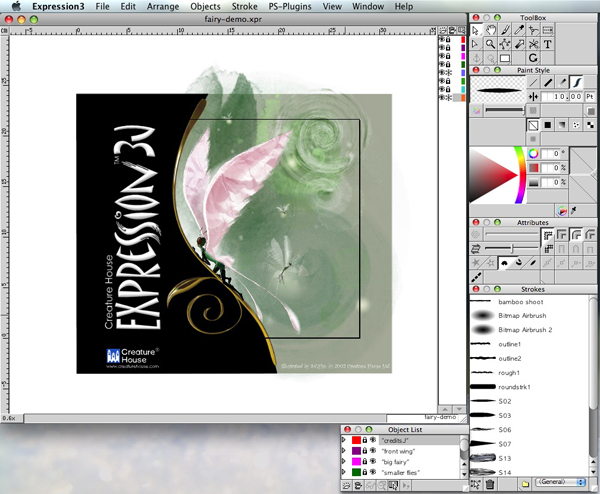Open the PS-Plugins menu
The width and height of the screenshot is (600, 494).
pyautogui.click(x=290, y=7)
